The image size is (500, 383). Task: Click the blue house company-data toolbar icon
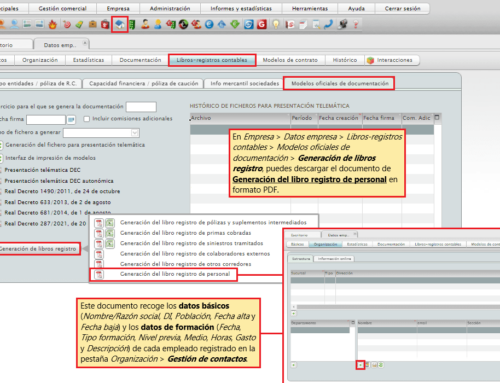pyautogui.click(x=120, y=24)
